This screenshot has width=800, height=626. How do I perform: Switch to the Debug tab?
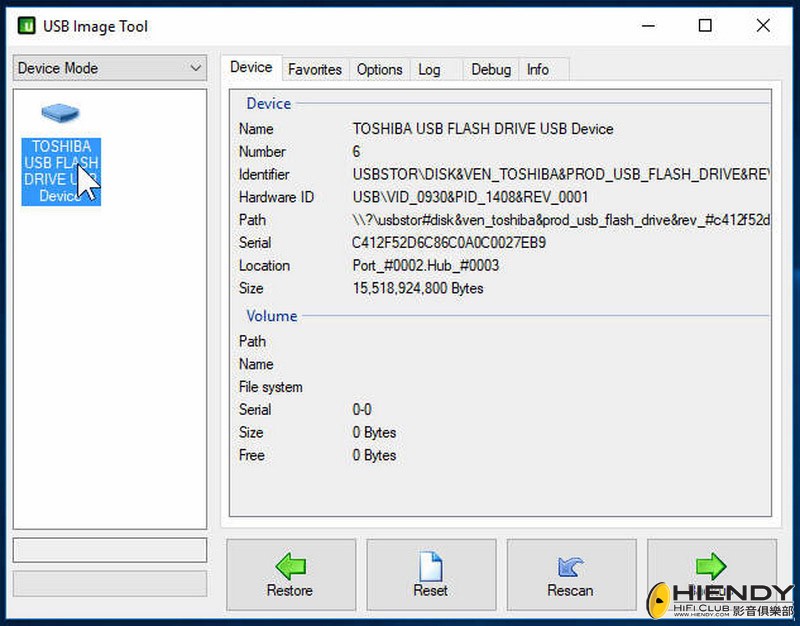click(491, 70)
